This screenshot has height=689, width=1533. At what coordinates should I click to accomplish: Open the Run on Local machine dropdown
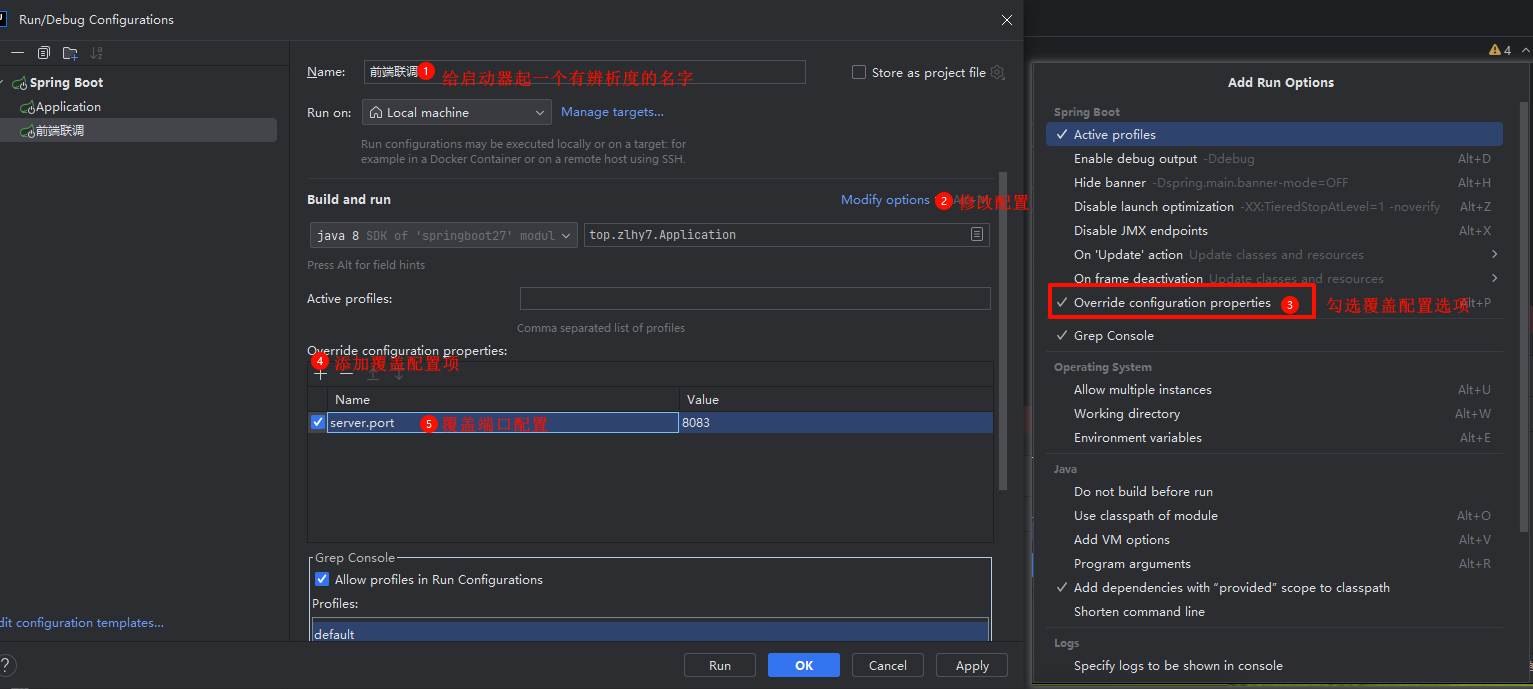point(457,113)
